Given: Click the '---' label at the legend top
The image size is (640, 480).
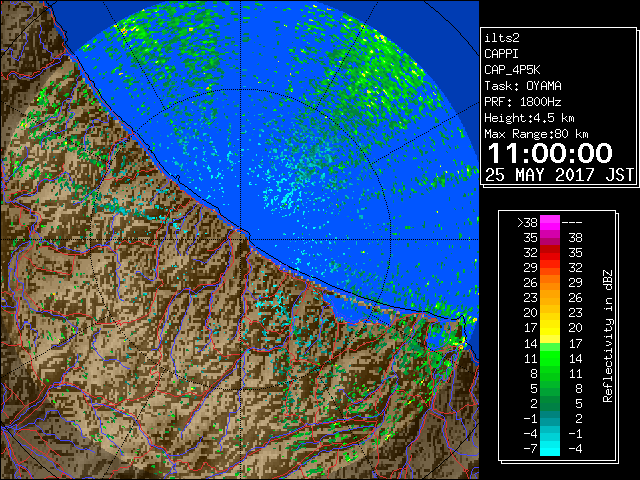Looking at the screenshot, I should click(x=572, y=223).
